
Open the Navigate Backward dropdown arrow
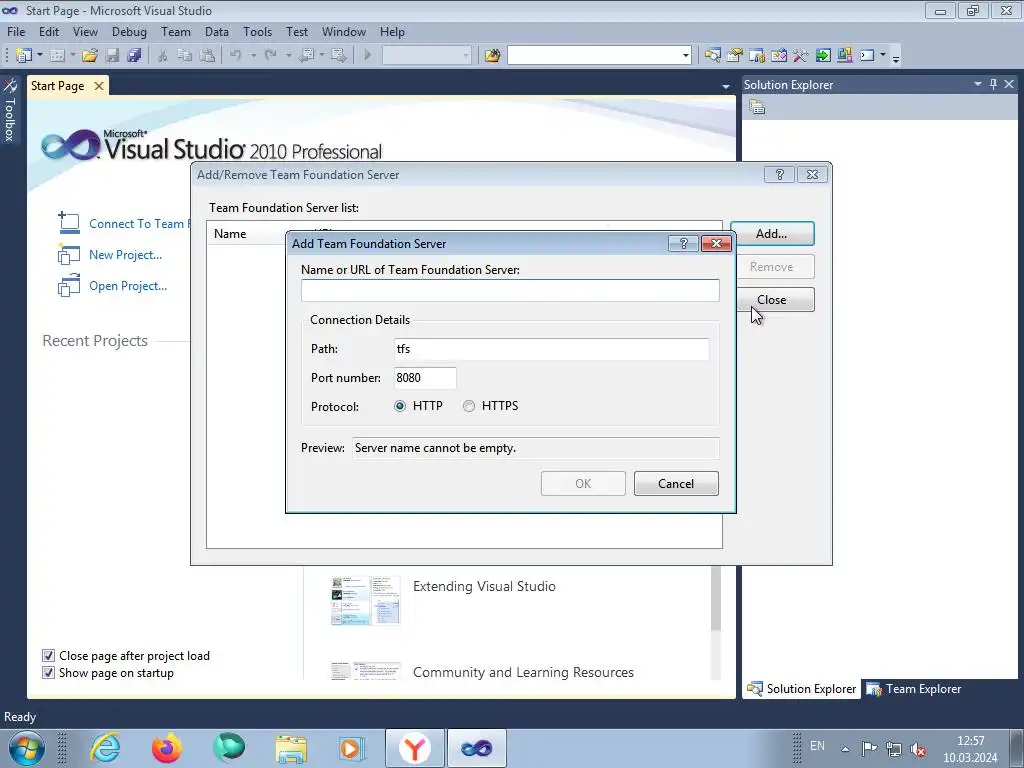click(322, 56)
